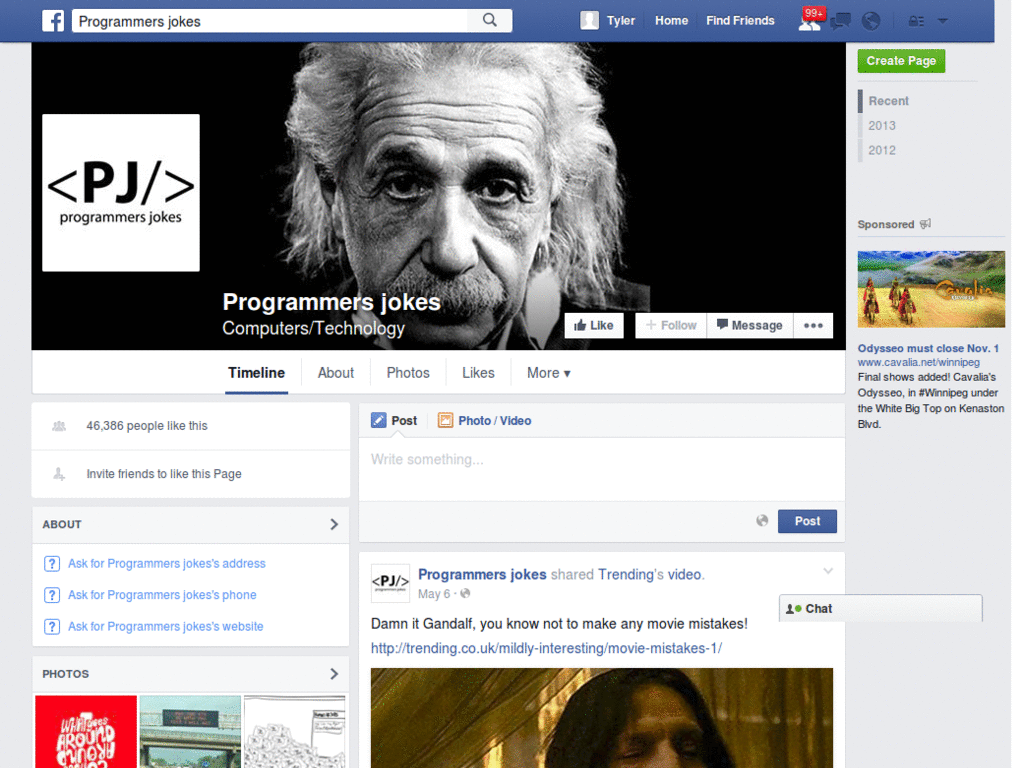Open the post options chevron
This screenshot has width=1024, height=768.
[828, 571]
